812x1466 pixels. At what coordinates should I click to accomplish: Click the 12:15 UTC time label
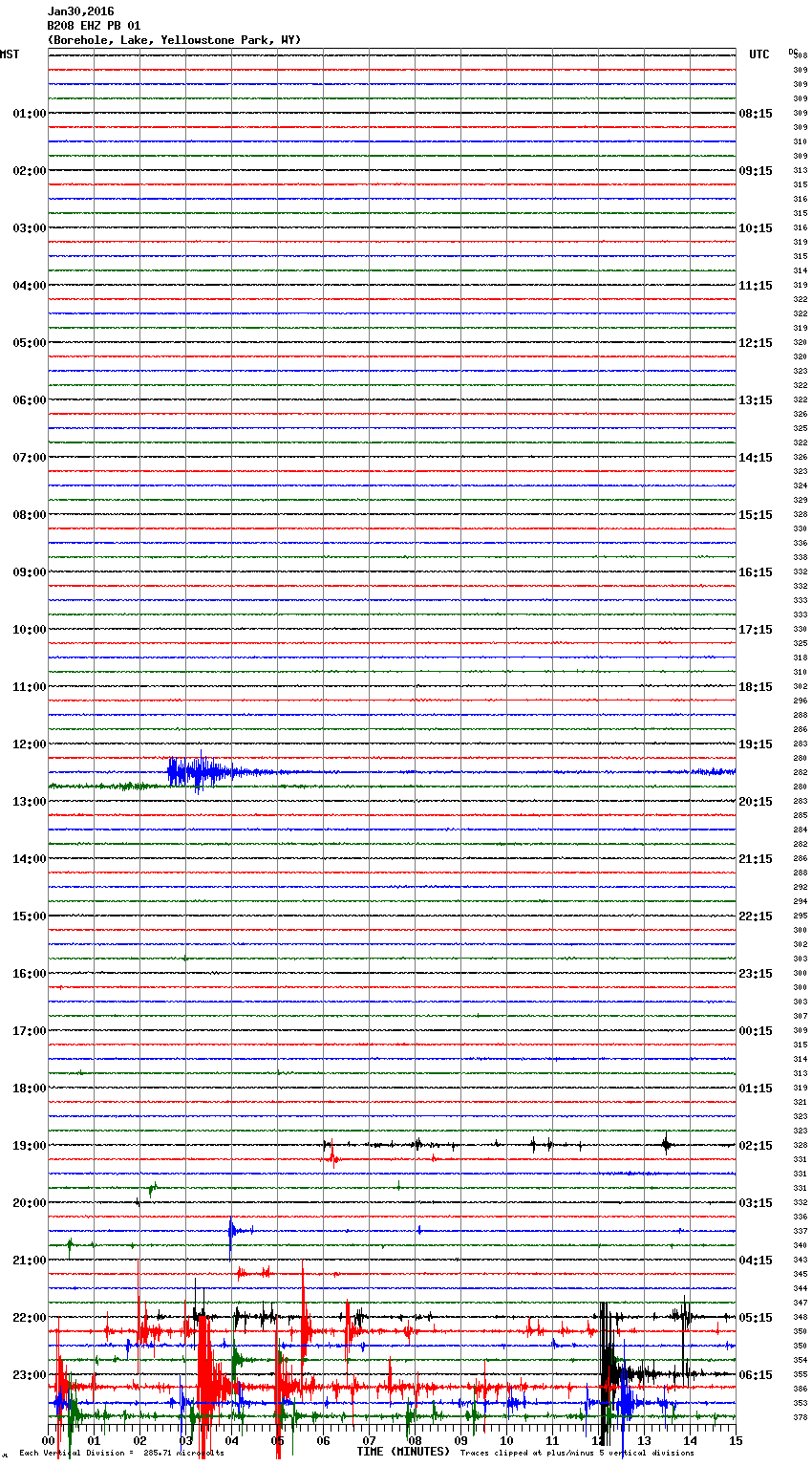point(756,343)
